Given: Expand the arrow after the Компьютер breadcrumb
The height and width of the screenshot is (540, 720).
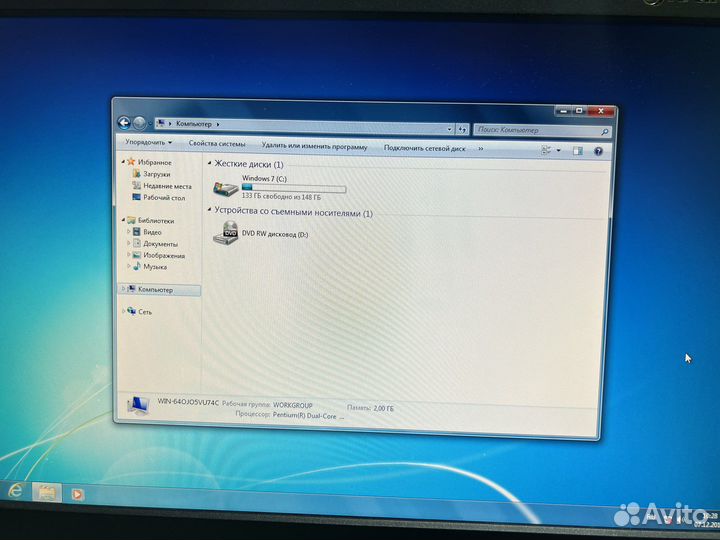Looking at the screenshot, I should [x=218, y=124].
